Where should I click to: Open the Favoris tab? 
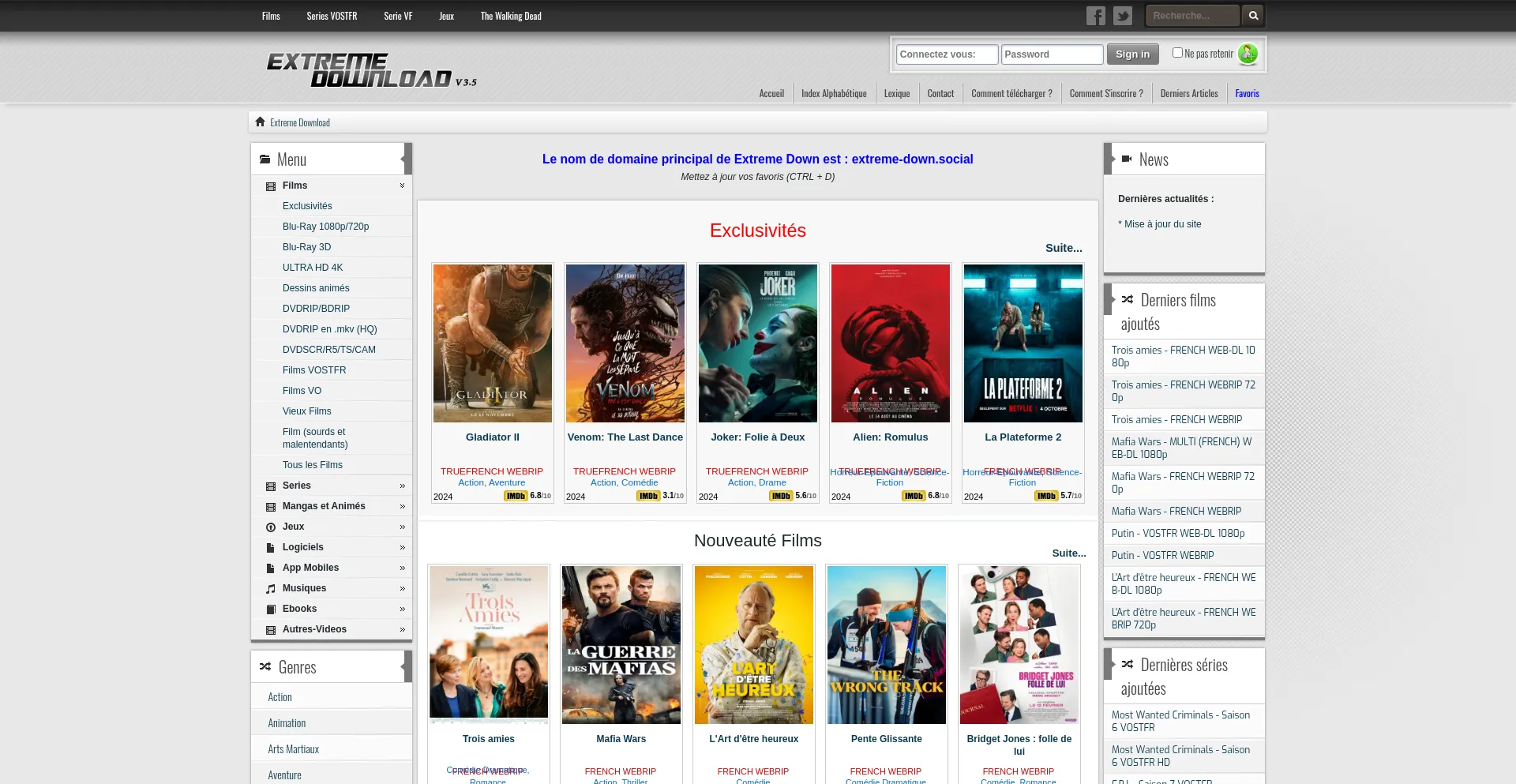[1247, 93]
